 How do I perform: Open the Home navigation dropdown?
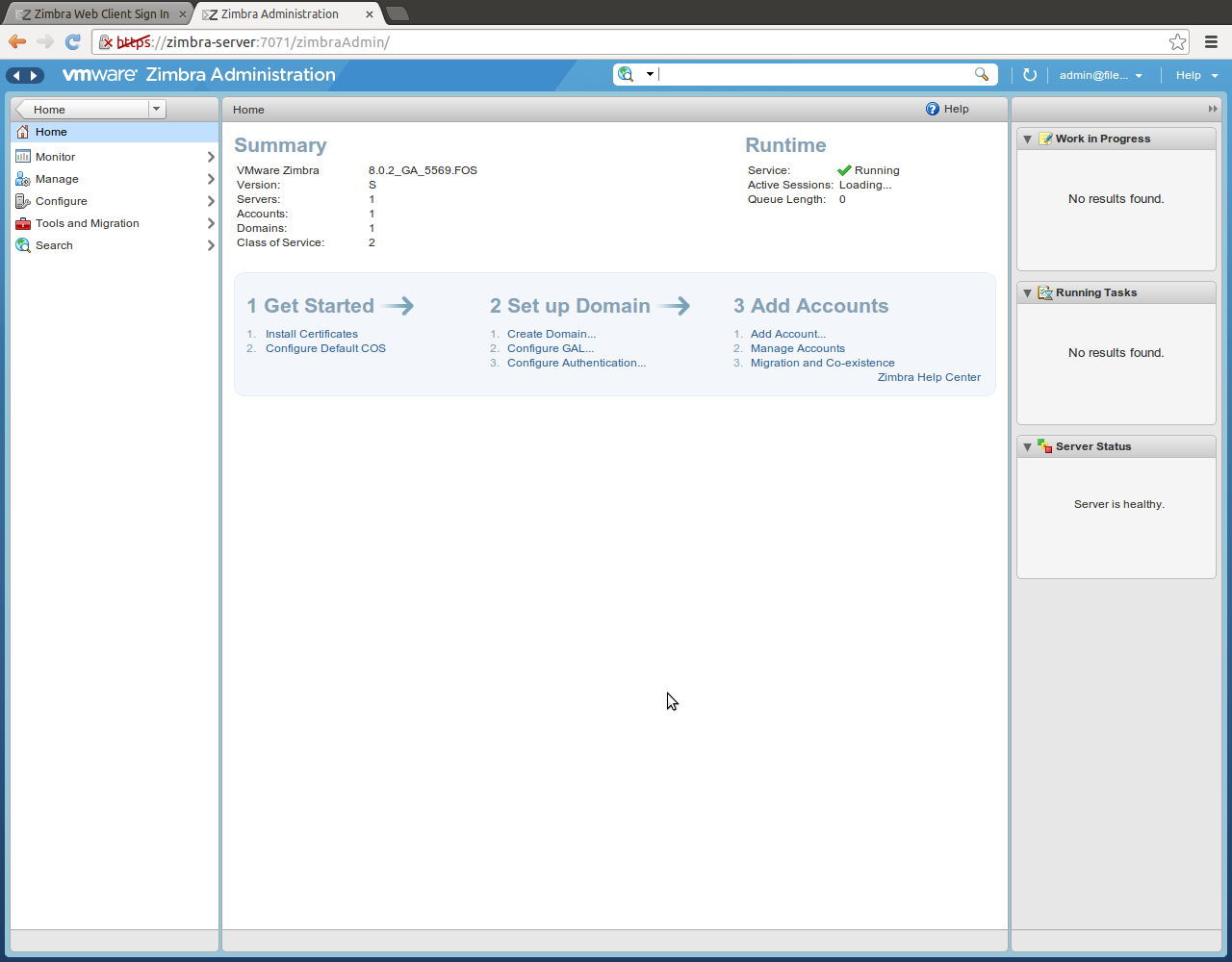157,110
